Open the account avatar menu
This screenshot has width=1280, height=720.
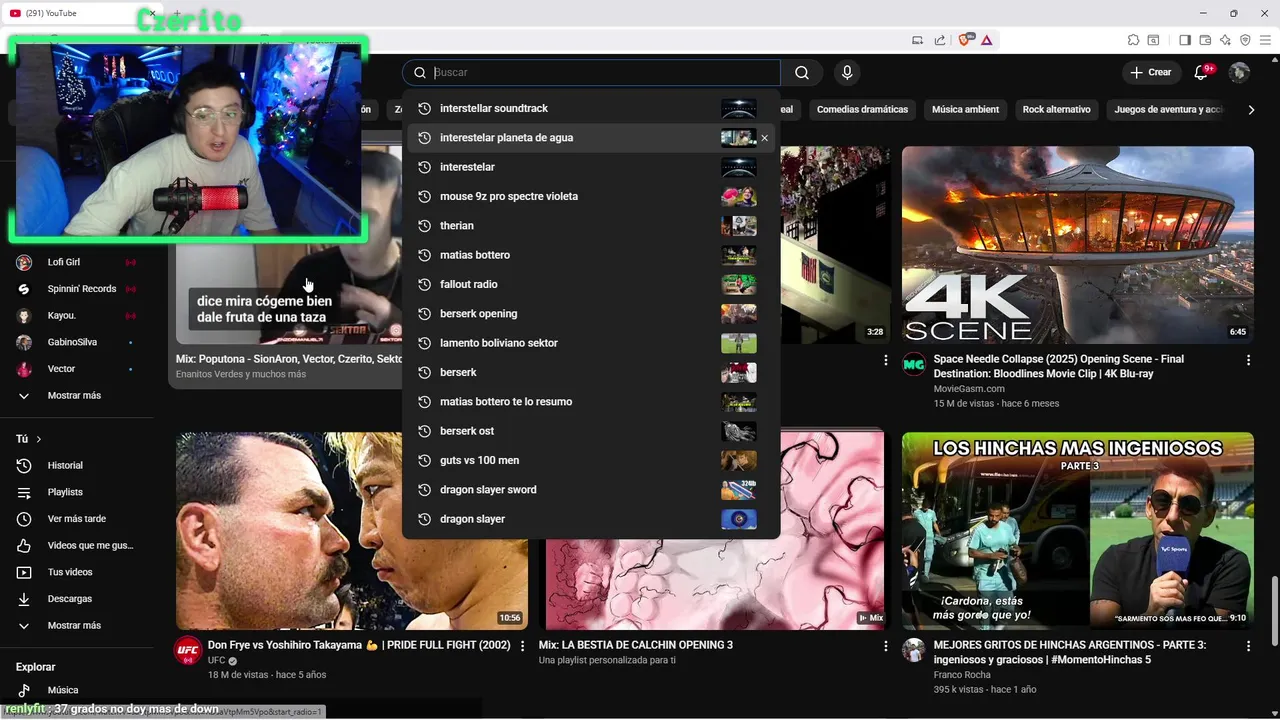click(x=1239, y=72)
